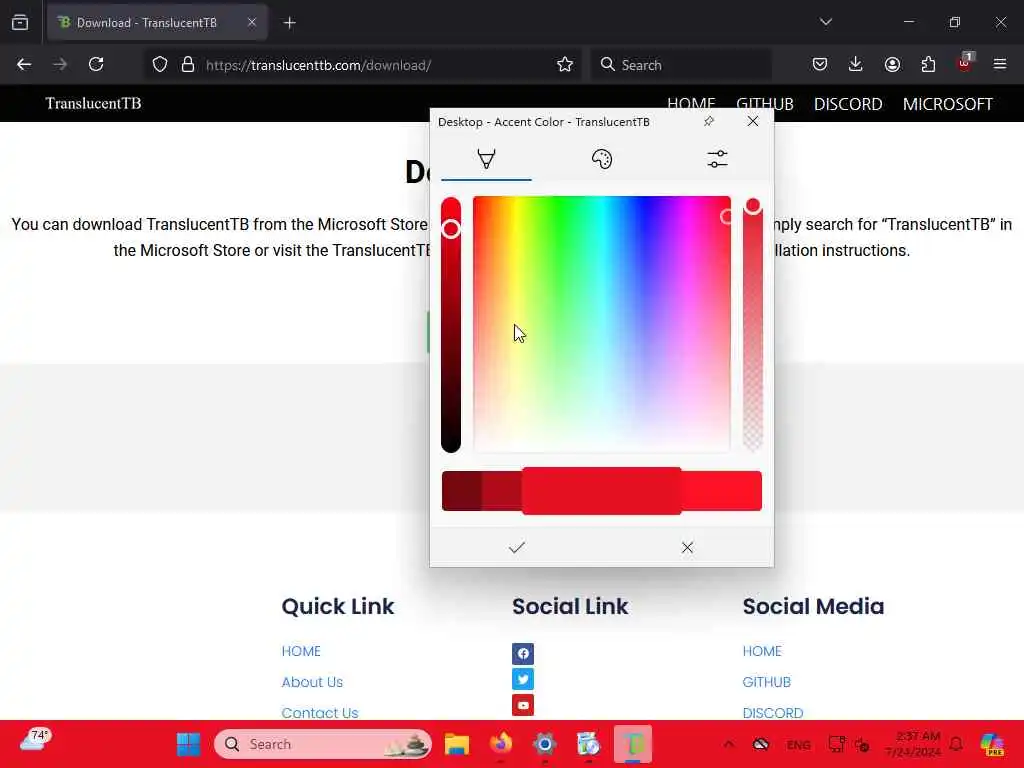1024x768 pixels.
Task: Open the Windows Start menu
Action: 189,744
